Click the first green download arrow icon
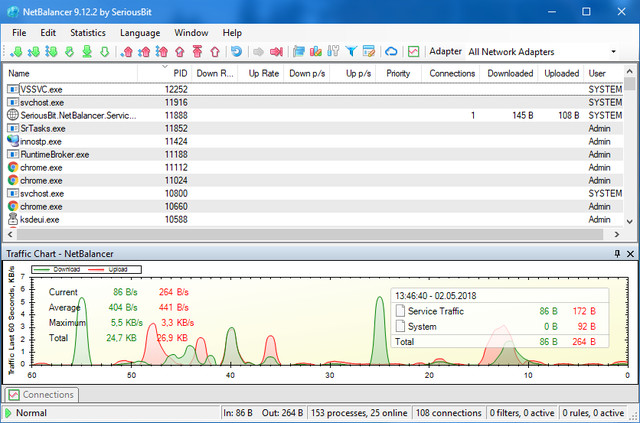Image resolution: width=640 pixels, height=423 pixels. click(17, 51)
